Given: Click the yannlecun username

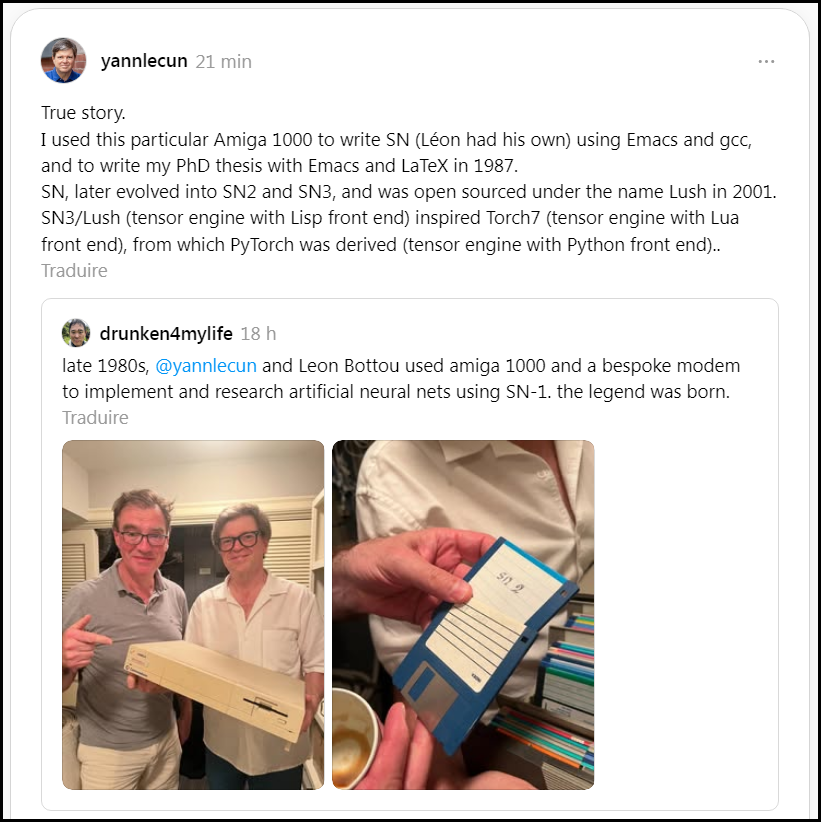Looking at the screenshot, I should [x=144, y=61].
